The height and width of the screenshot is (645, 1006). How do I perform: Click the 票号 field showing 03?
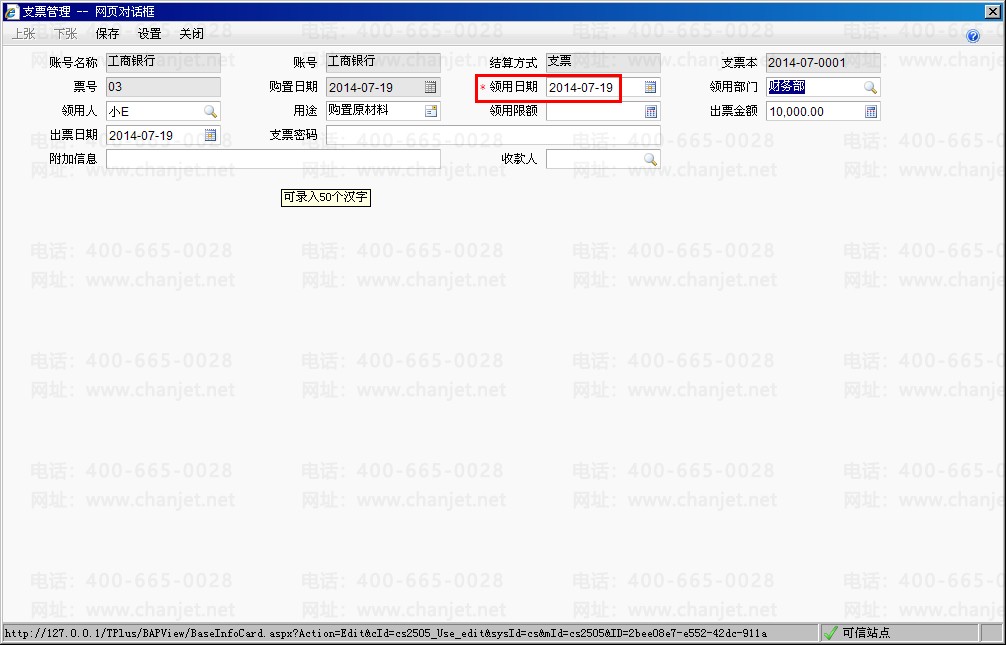click(163, 87)
